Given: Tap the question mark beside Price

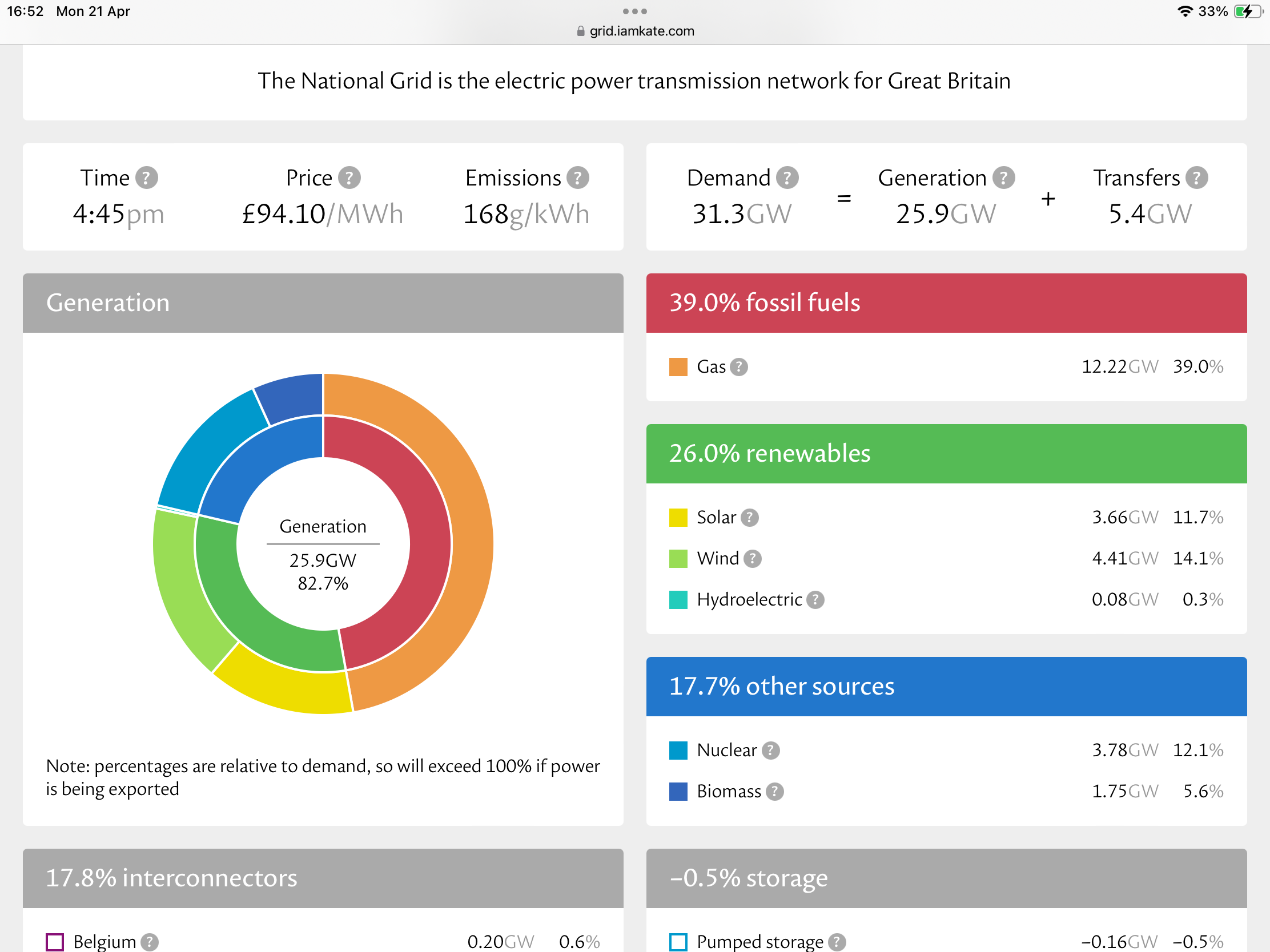Looking at the screenshot, I should (349, 178).
